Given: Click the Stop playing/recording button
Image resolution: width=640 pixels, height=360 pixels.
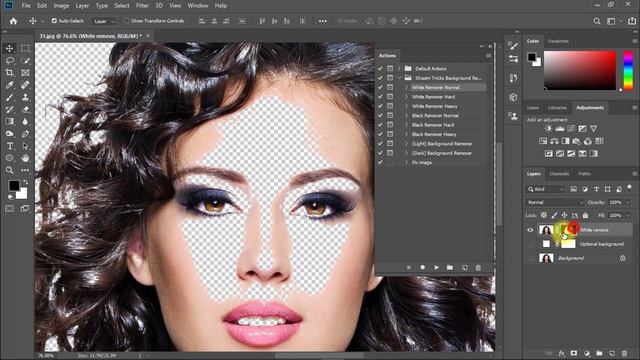Looking at the screenshot, I should (409, 267).
